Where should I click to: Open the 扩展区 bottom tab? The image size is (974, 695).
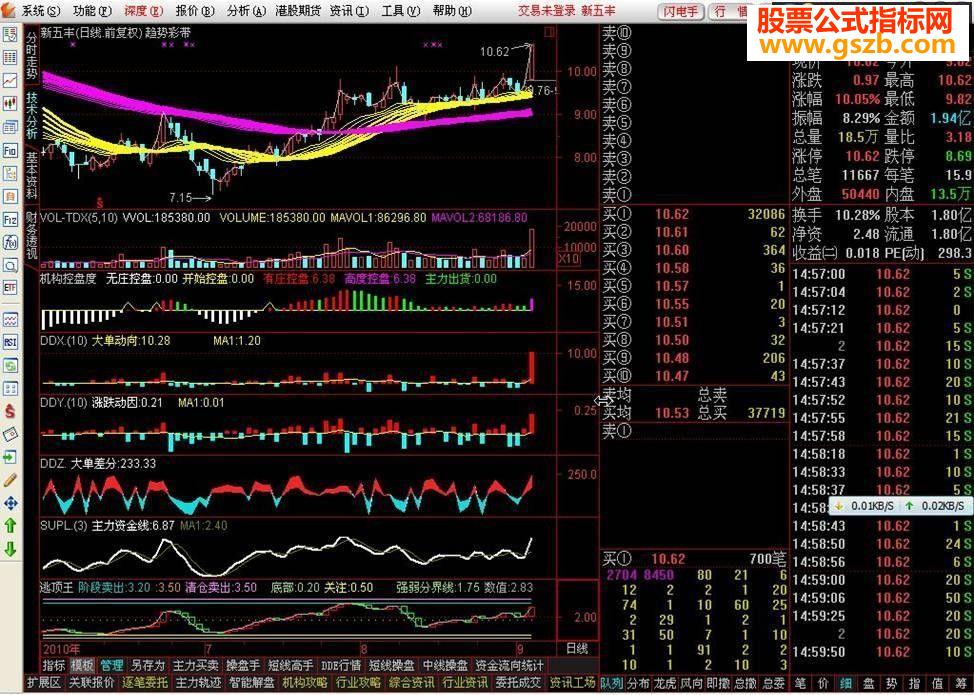(43, 683)
